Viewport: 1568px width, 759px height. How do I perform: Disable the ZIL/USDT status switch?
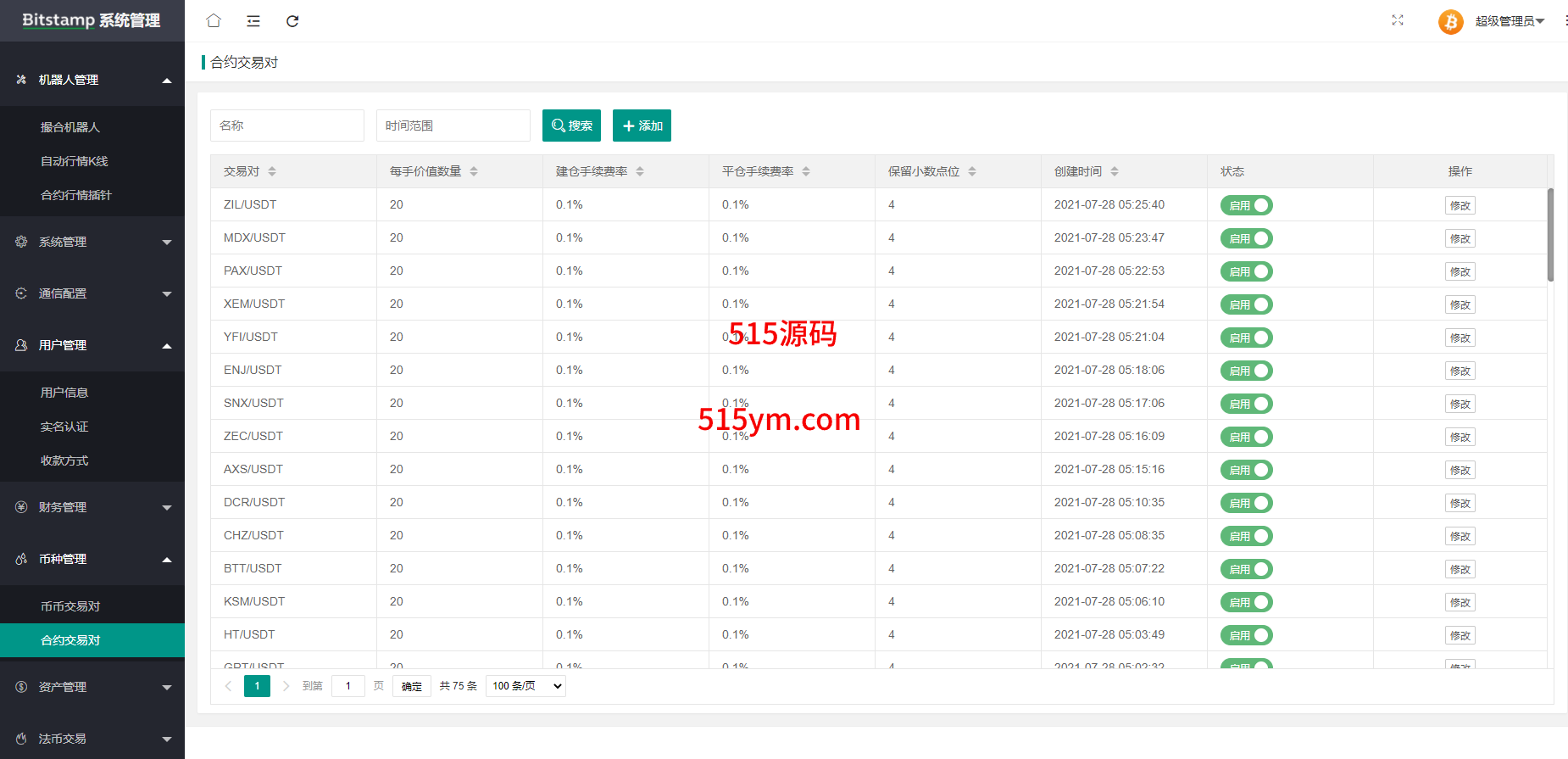pyautogui.click(x=1246, y=205)
